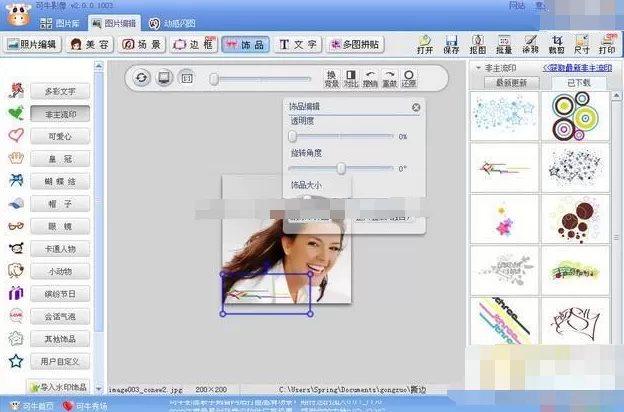Click the category list scroll-up arrow
Screen dimensions: 624x412
pos(99,66)
